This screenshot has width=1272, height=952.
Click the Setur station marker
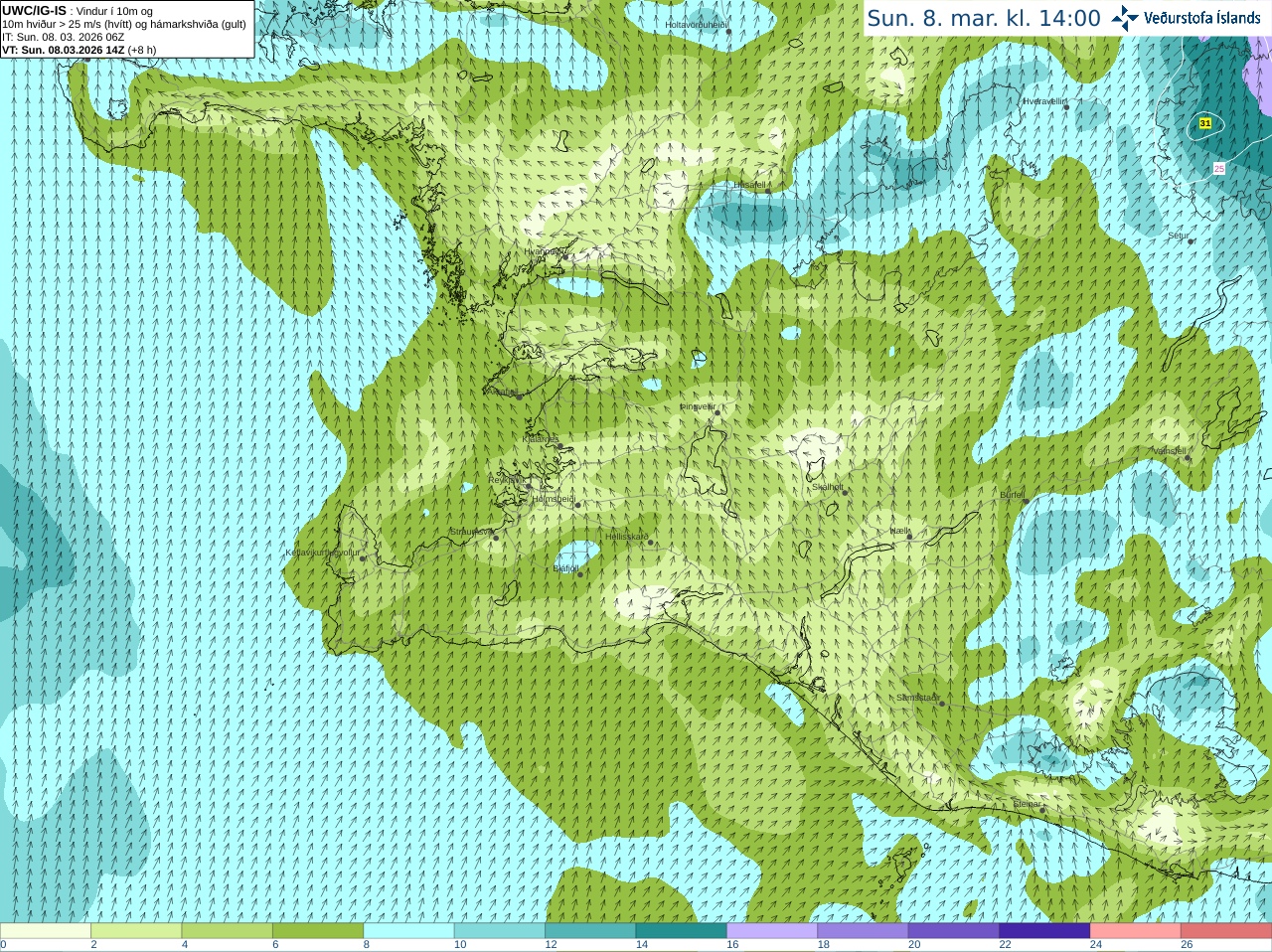(1191, 240)
